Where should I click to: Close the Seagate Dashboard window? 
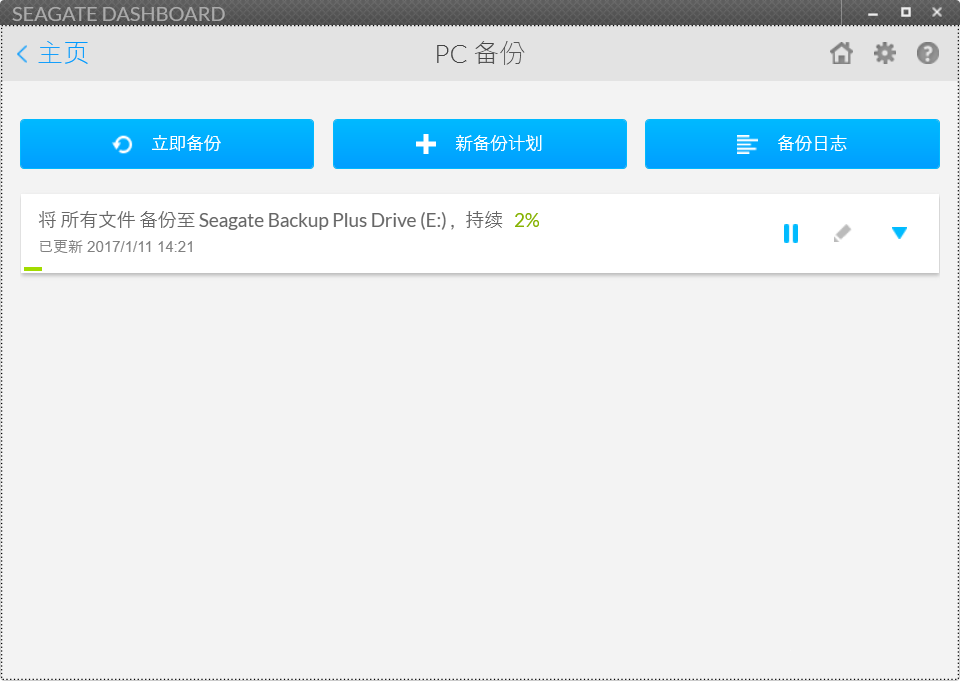(x=937, y=13)
